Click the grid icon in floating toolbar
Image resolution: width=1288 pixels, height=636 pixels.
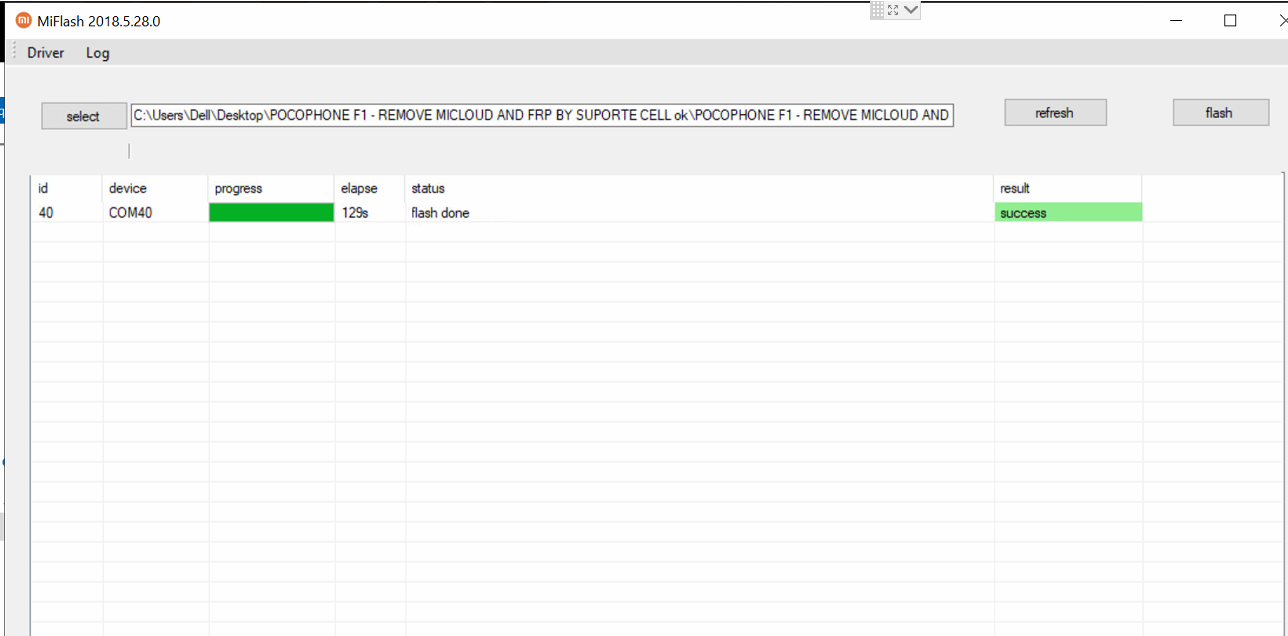877,10
